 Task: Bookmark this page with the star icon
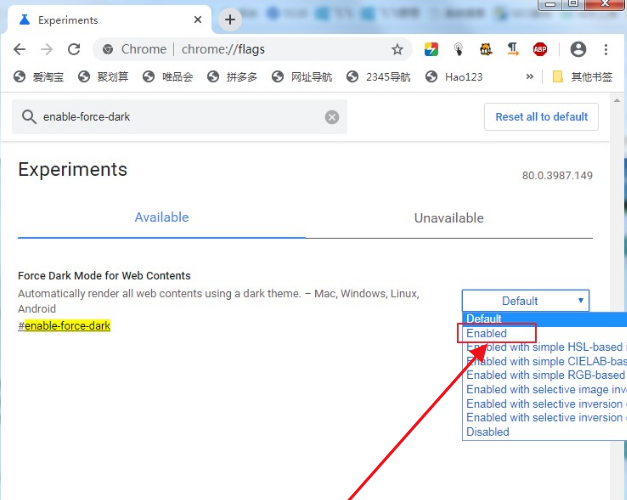[397, 50]
